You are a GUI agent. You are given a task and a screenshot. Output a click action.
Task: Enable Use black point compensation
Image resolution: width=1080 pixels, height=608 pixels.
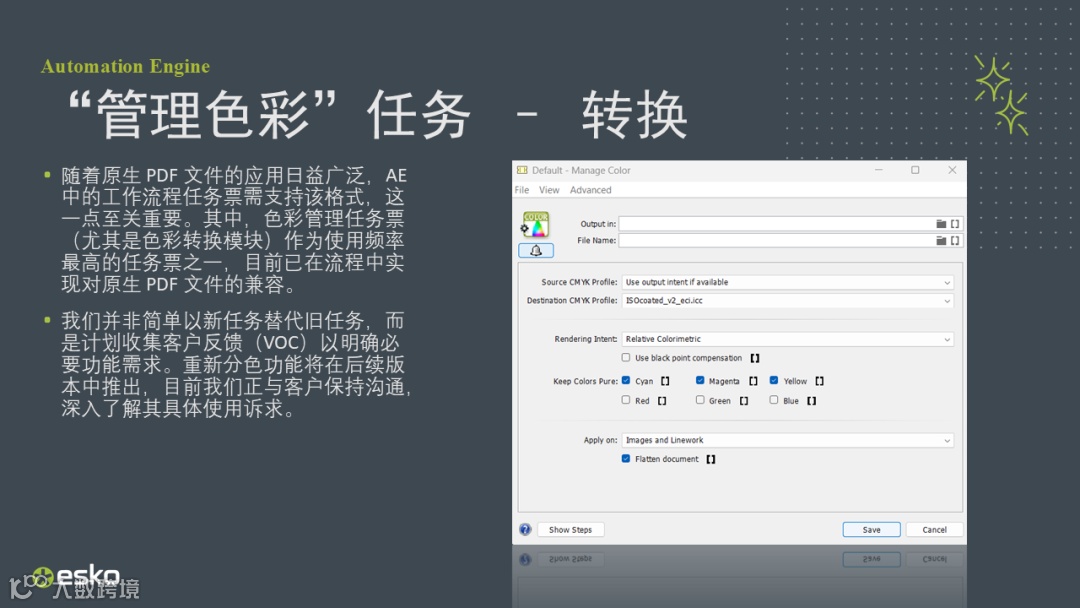click(625, 357)
